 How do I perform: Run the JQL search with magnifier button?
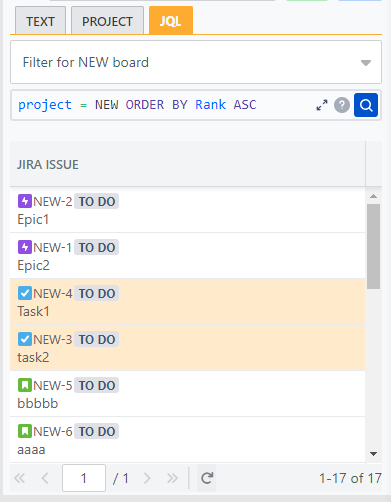pyautogui.click(x=366, y=105)
